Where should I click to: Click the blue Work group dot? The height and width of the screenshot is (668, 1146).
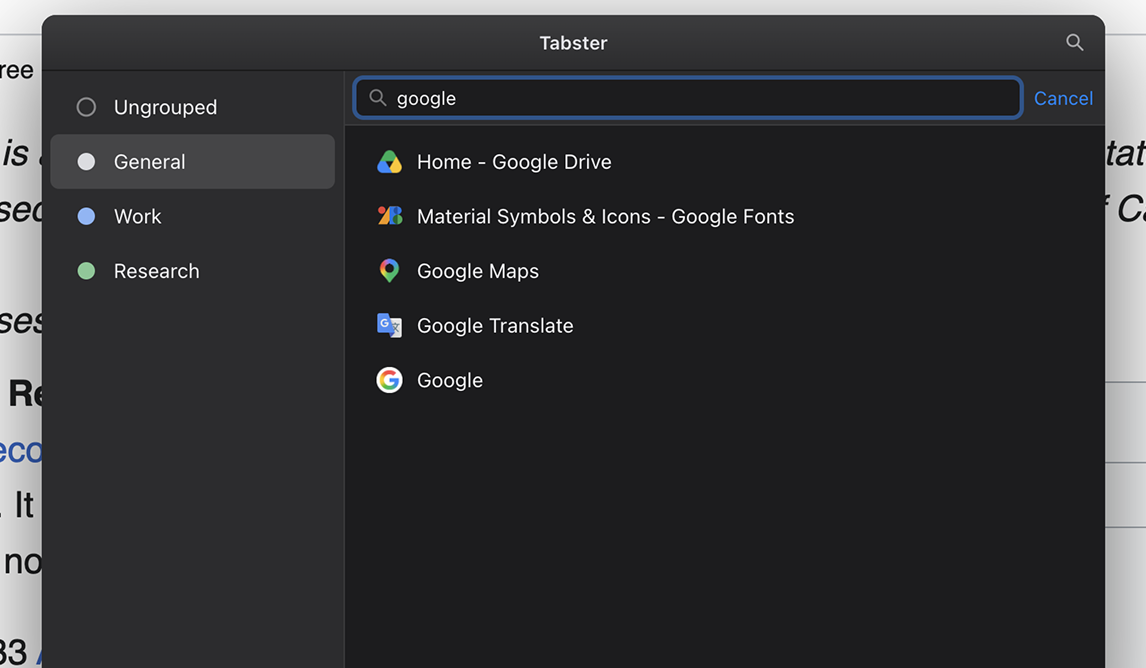86,216
